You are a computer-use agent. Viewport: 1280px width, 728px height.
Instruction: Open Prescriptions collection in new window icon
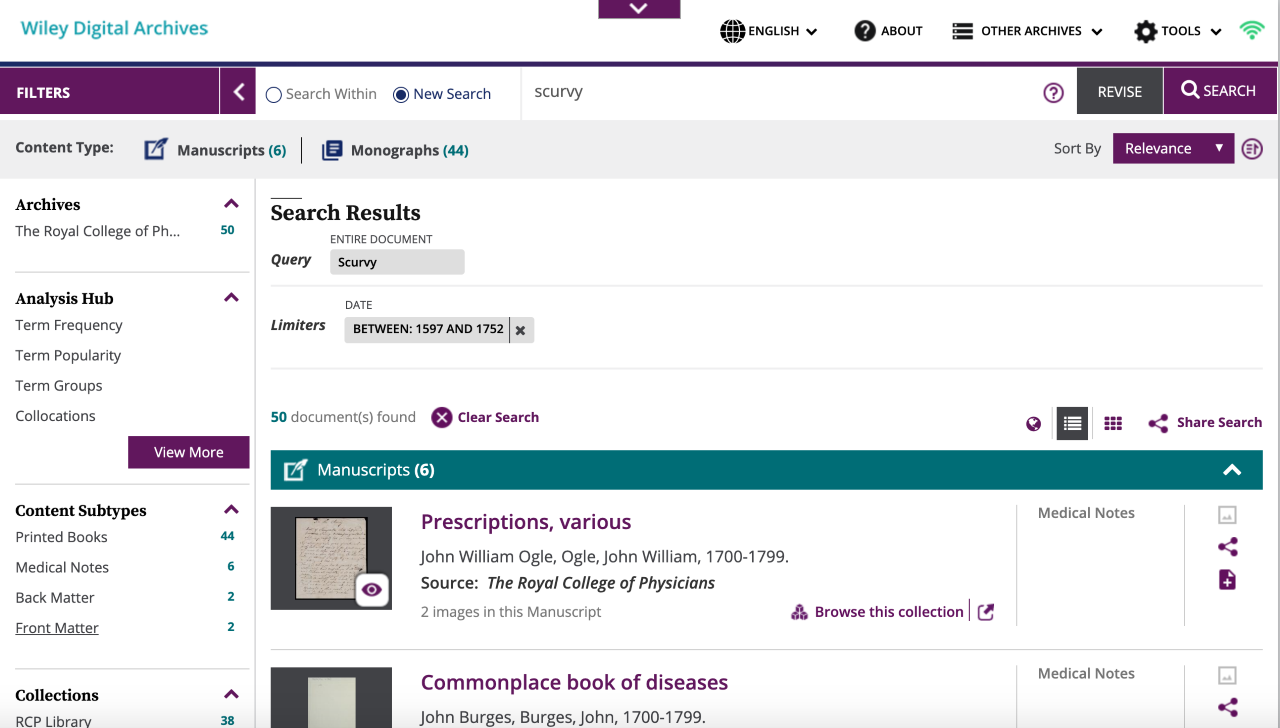coord(986,612)
